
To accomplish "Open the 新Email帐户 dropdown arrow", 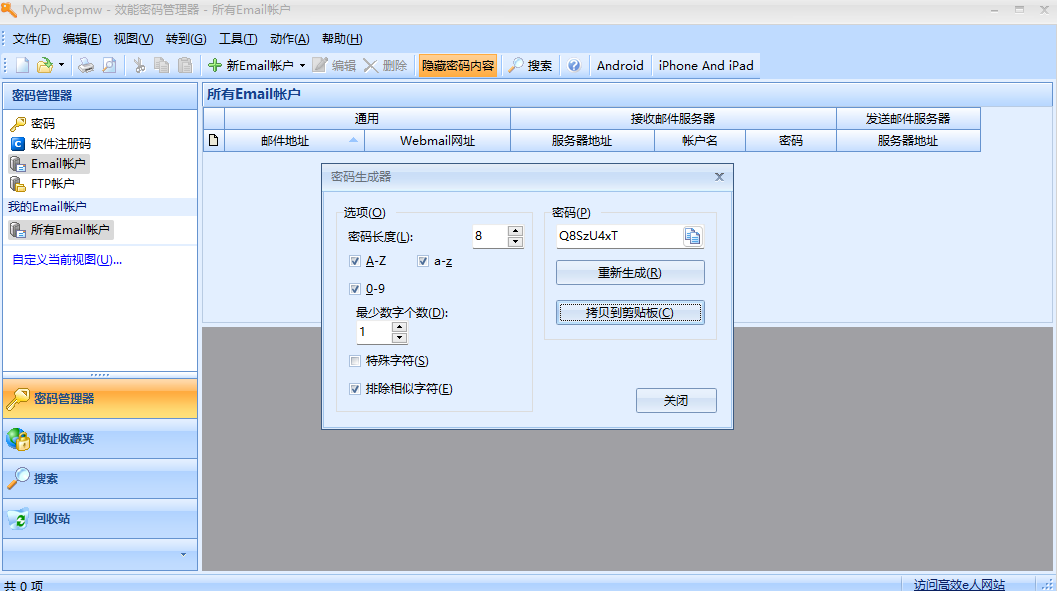I will 302,65.
